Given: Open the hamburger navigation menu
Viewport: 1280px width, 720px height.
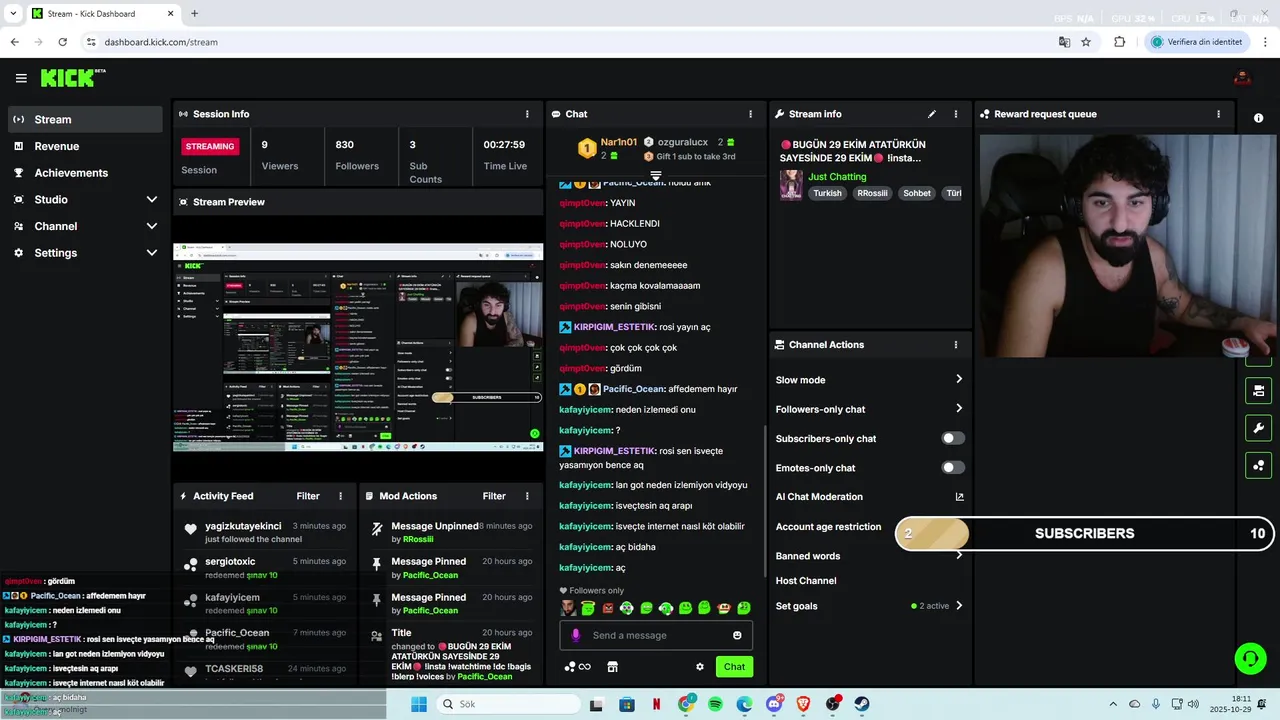Looking at the screenshot, I should coord(21,78).
